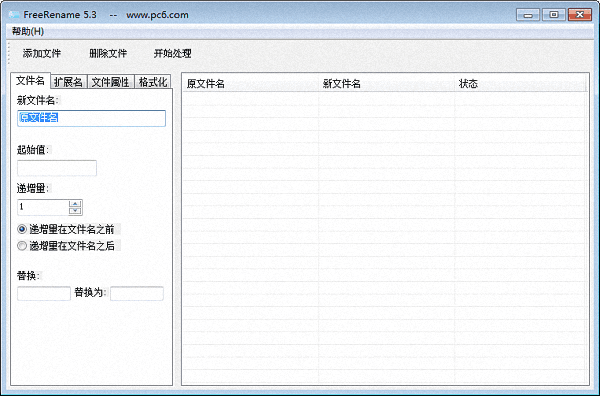Switch to the 格式化 tab
This screenshot has width=600, height=396.
tap(153, 82)
